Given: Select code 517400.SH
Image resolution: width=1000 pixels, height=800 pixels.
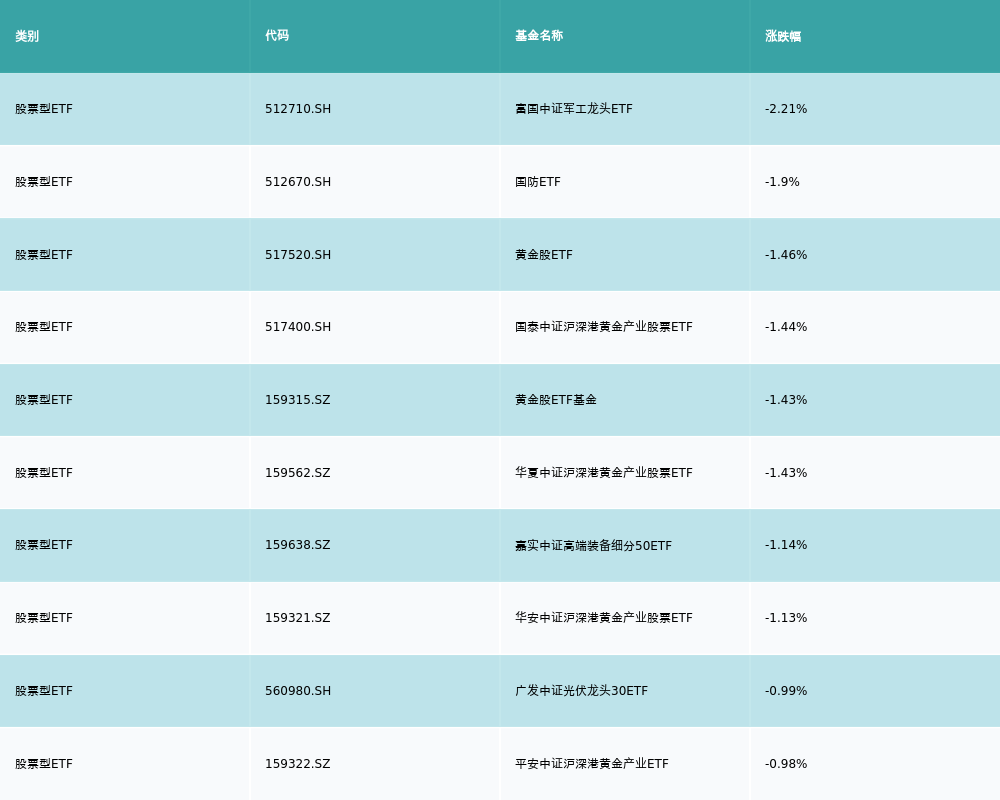Looking at the screenshot, I should click(298, 327).
